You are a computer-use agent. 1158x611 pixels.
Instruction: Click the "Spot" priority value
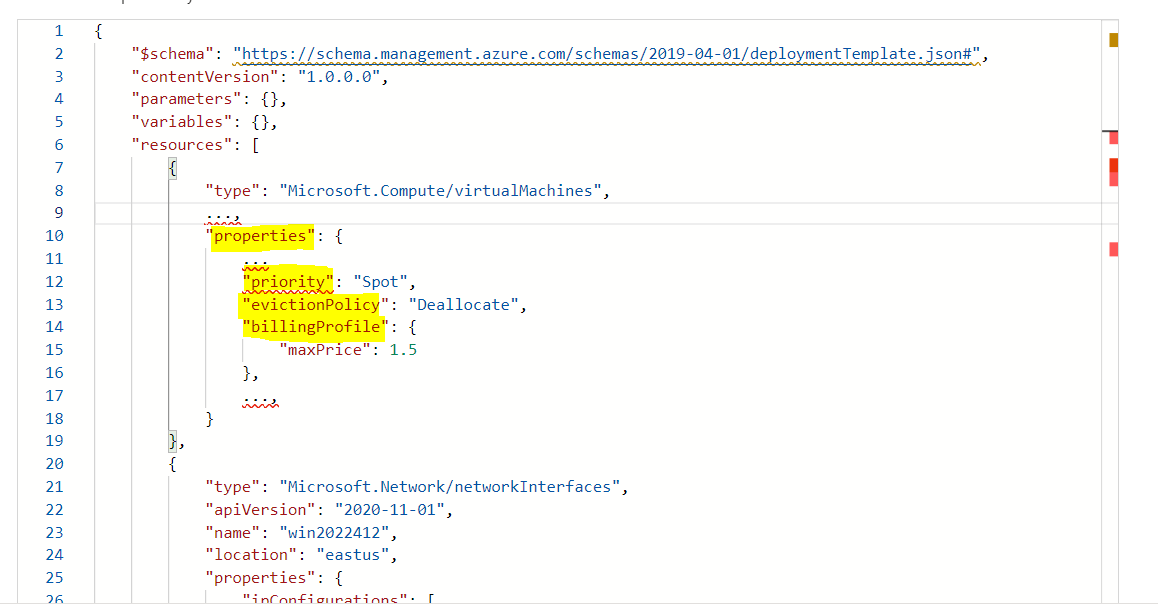[379, 282]
